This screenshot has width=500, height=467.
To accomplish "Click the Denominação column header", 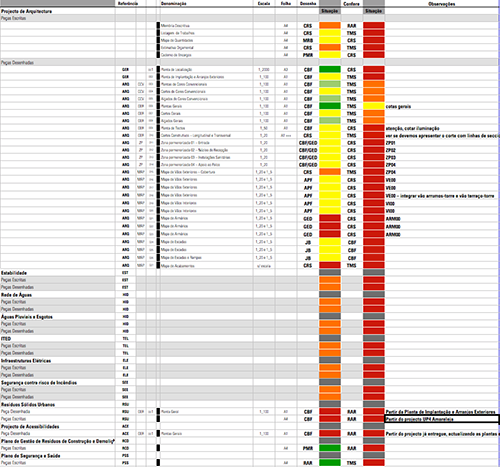I will (x=173, y=4).
